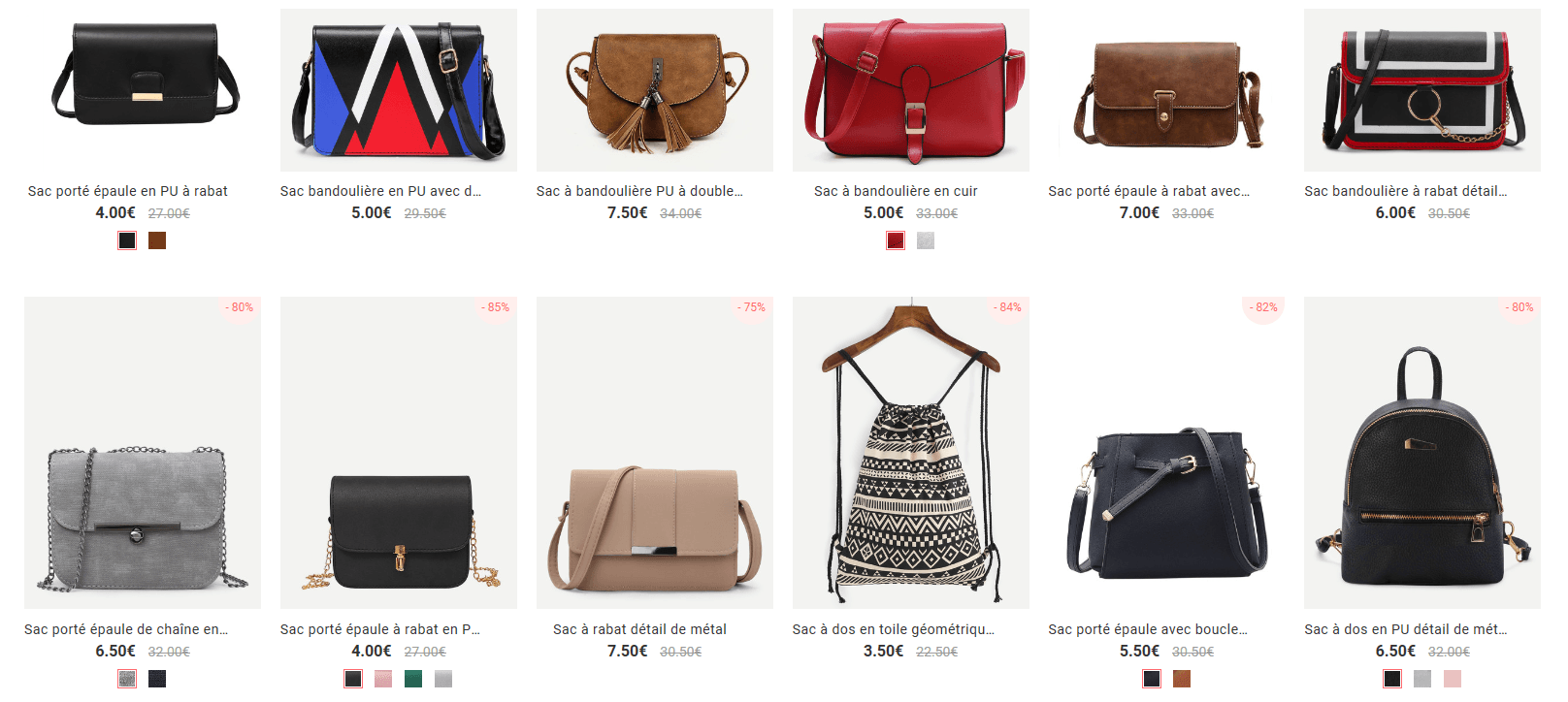
Task: Select green swatch under Sac porté épaule à rabat en P...
Action: coord(413,679)
